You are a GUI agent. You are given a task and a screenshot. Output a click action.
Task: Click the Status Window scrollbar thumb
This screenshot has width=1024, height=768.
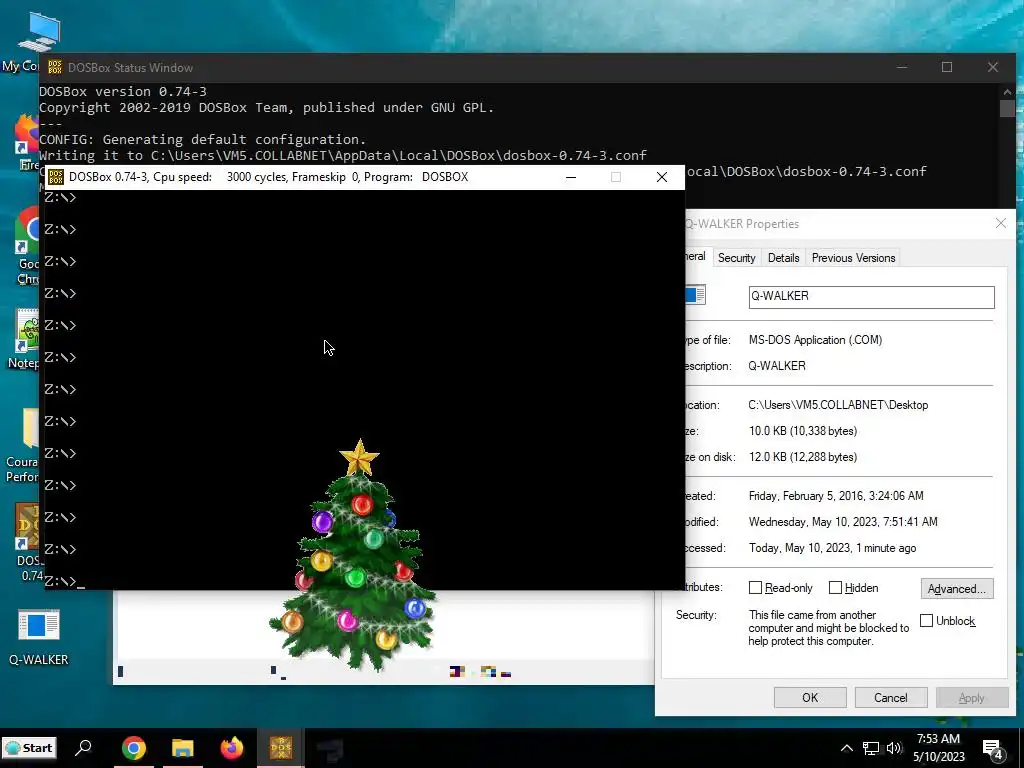pyautogui.click(x=1007, y=108)
